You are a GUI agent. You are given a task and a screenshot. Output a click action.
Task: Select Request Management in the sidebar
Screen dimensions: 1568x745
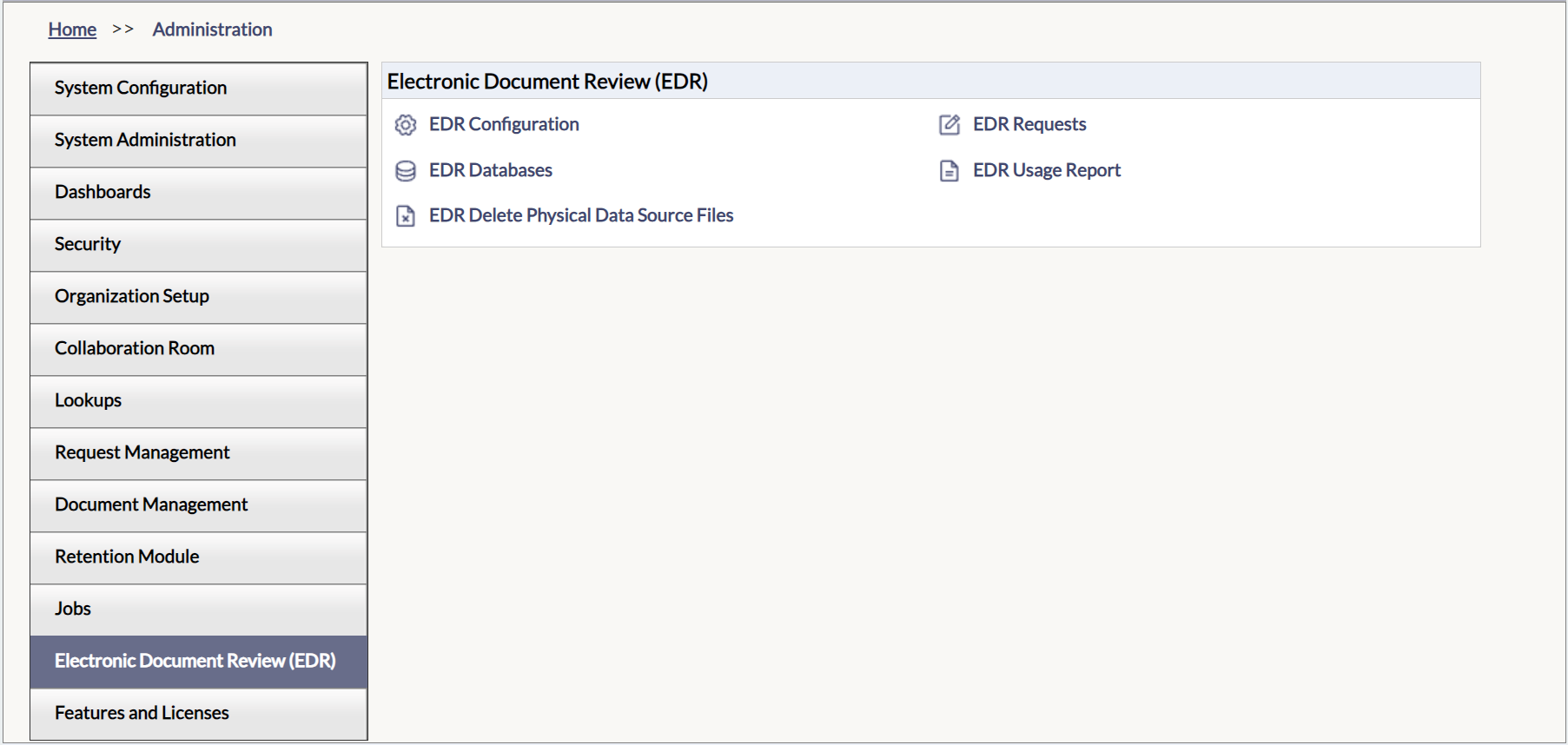tap(199, 453)
